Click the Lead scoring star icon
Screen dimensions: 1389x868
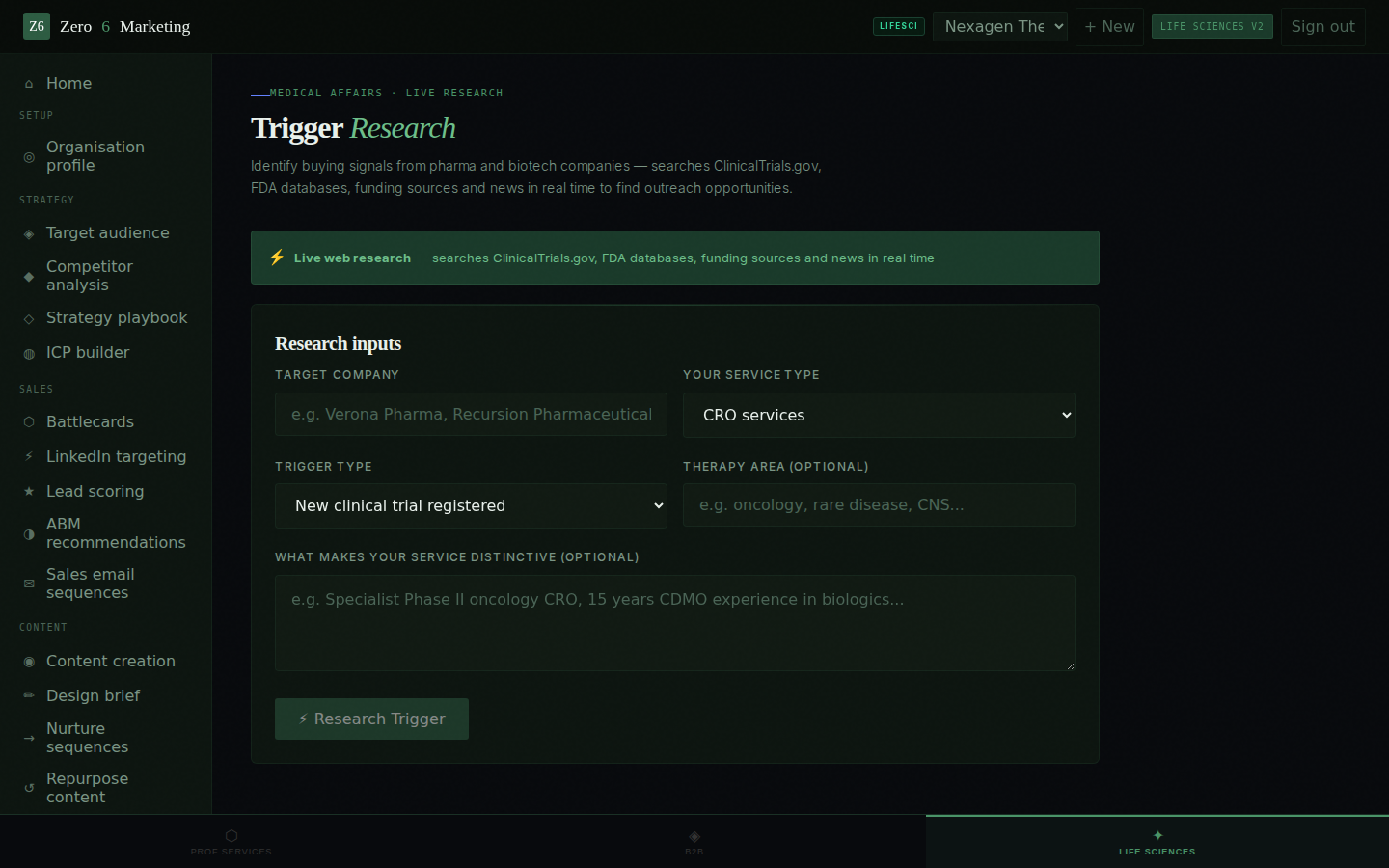coord(29,492)
